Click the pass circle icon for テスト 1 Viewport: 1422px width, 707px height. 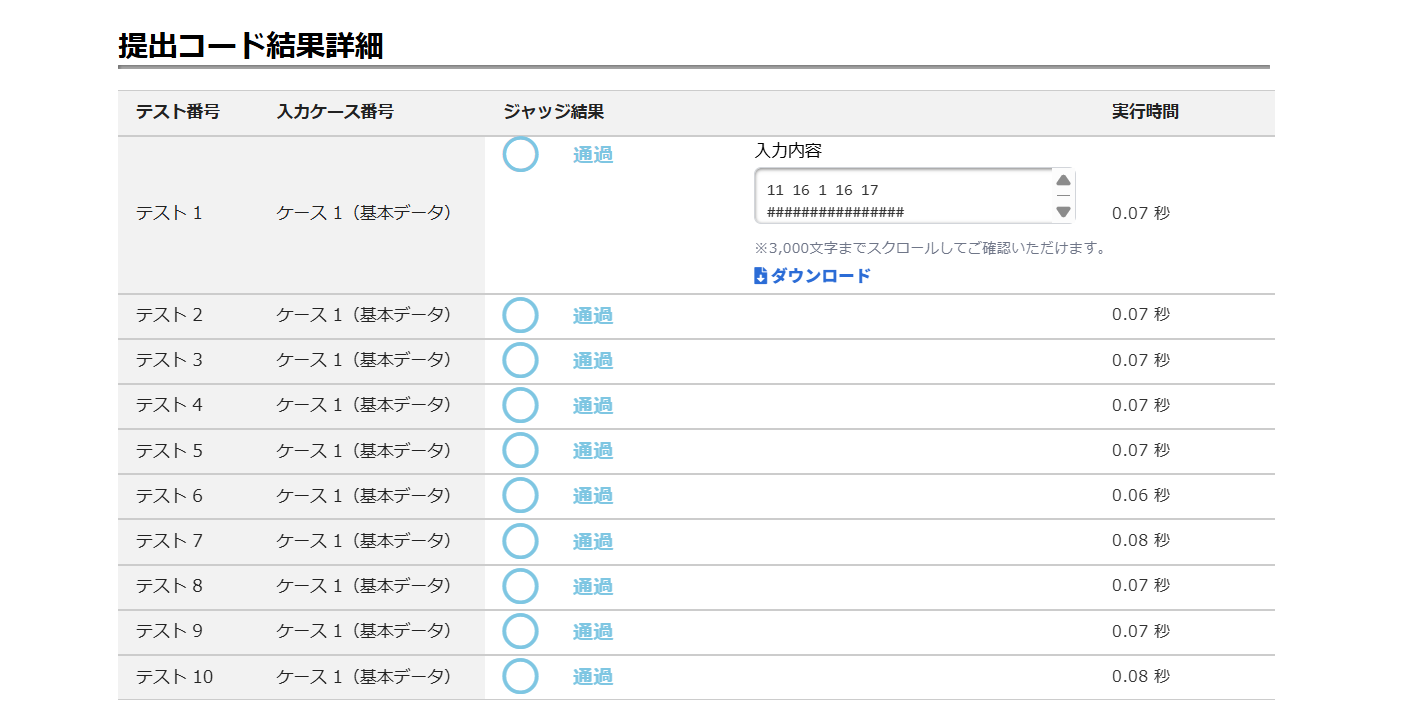pos(520,154)
